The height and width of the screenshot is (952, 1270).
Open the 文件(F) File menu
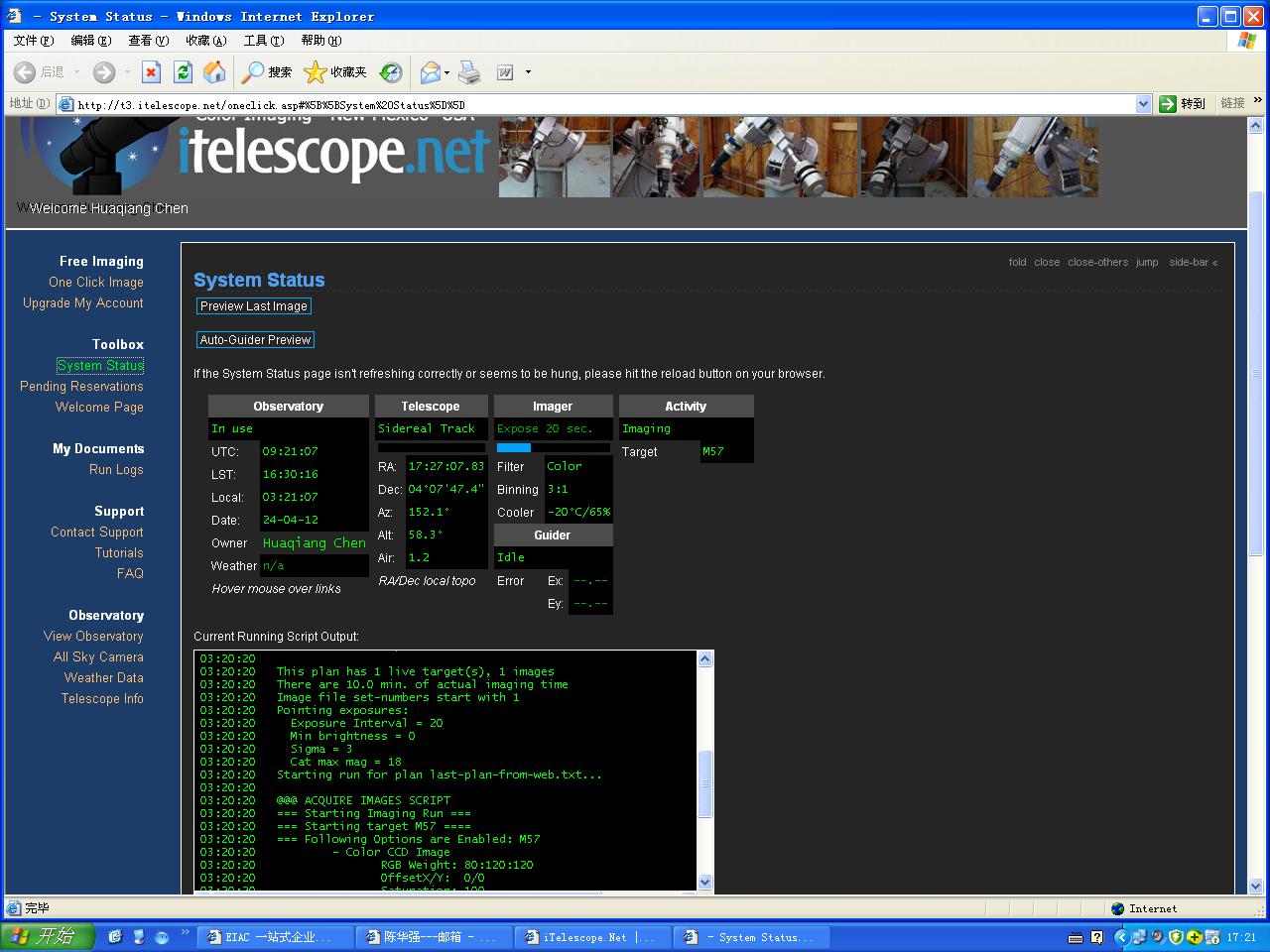33,41
